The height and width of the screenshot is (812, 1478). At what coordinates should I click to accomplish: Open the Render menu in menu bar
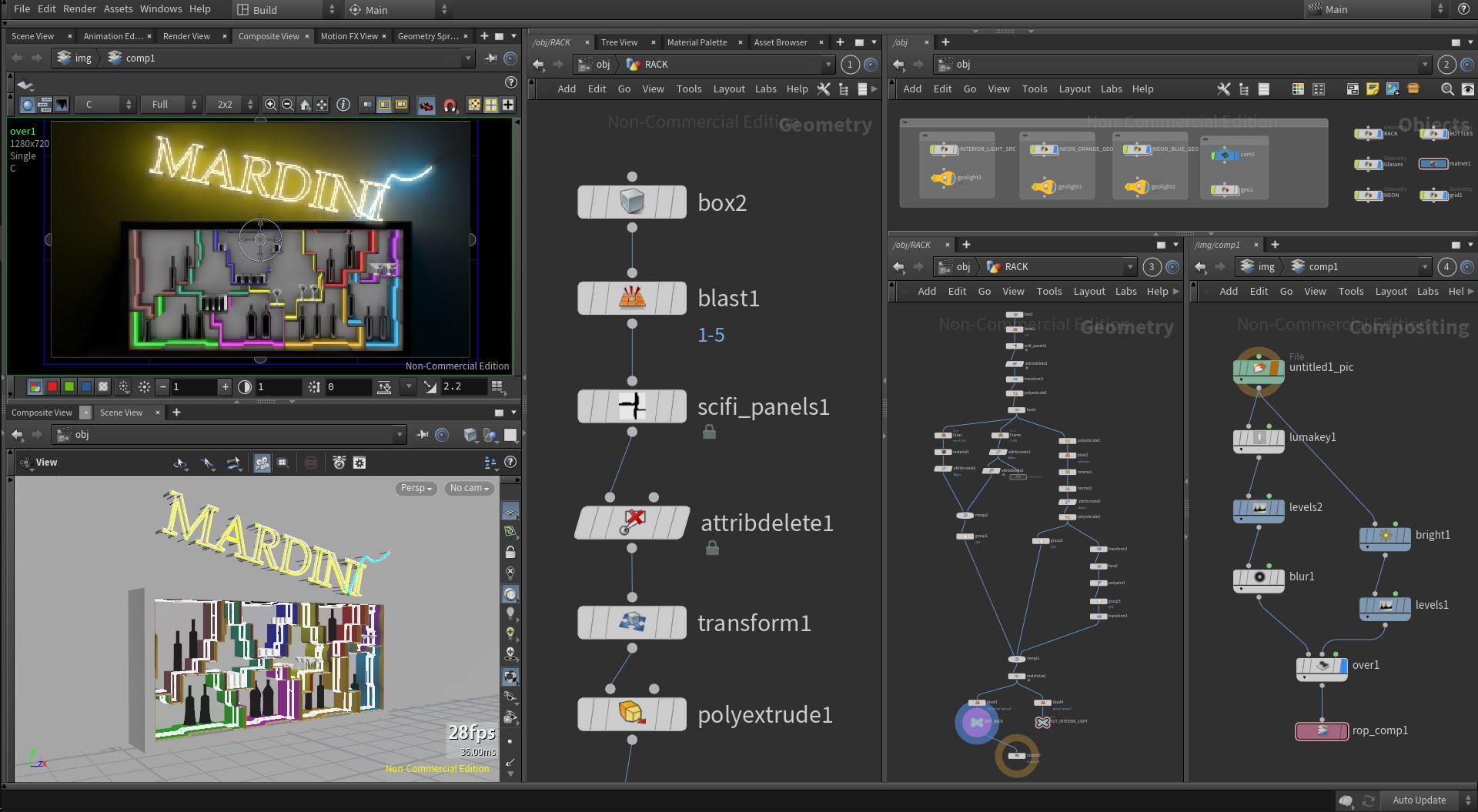pyautogui.click(x=80, y=9)
